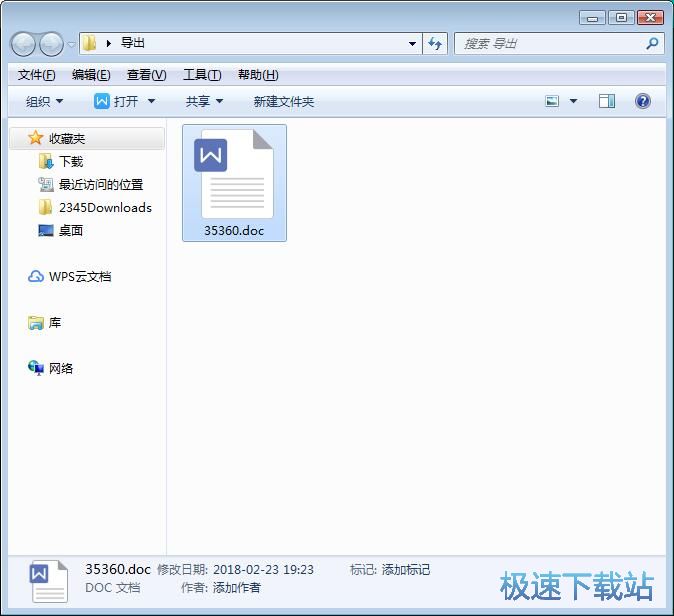This screenshot has width=674, height=616.
Task: Click the magnifier search icon
Action: point(652,43)
